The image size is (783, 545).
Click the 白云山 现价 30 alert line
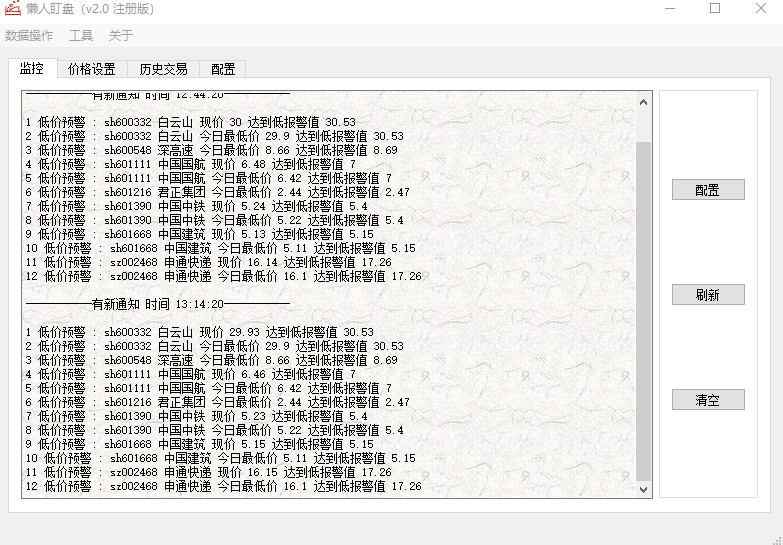191,122
